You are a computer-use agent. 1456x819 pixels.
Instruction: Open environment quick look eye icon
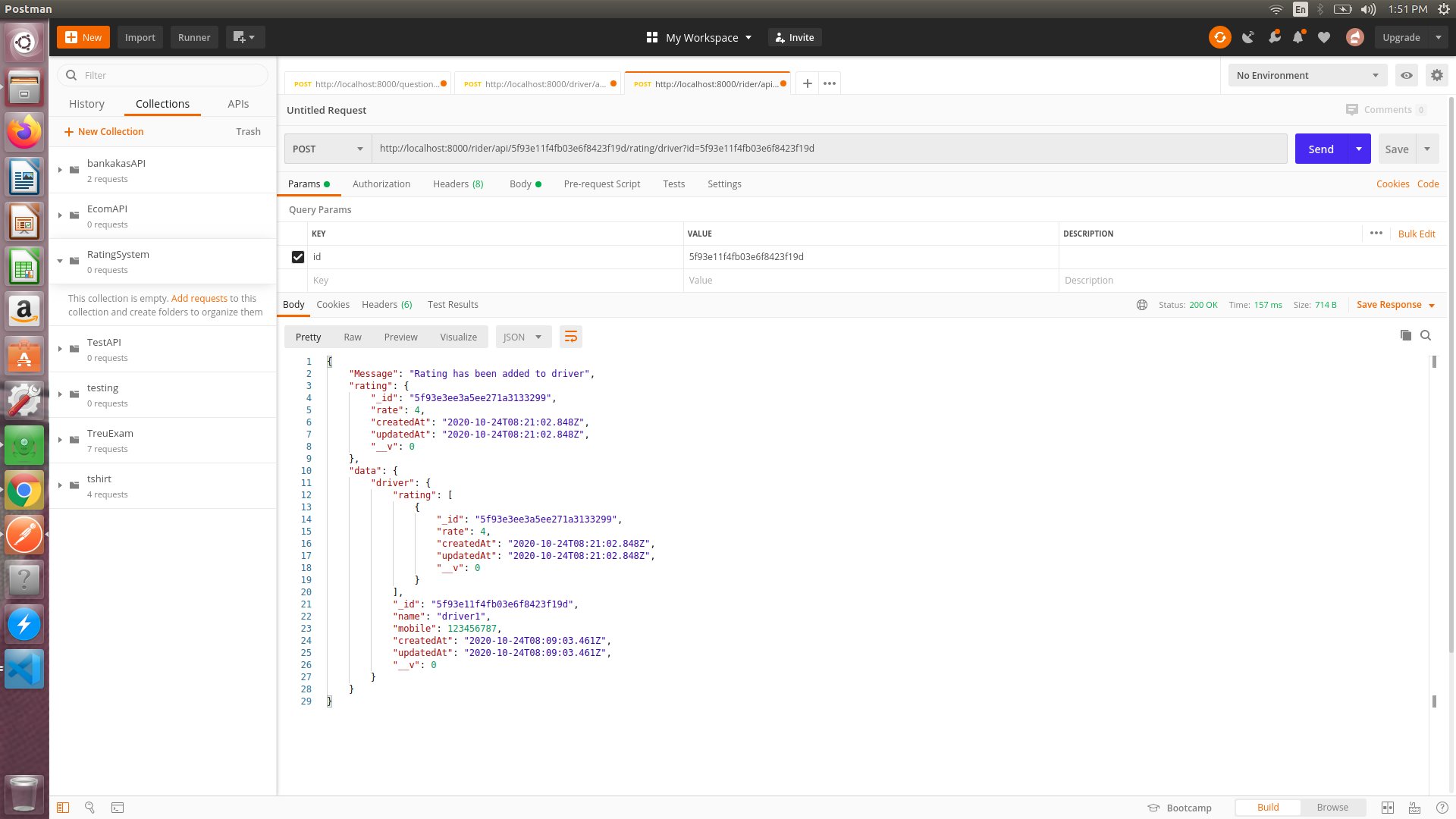tap(1406, 75)
